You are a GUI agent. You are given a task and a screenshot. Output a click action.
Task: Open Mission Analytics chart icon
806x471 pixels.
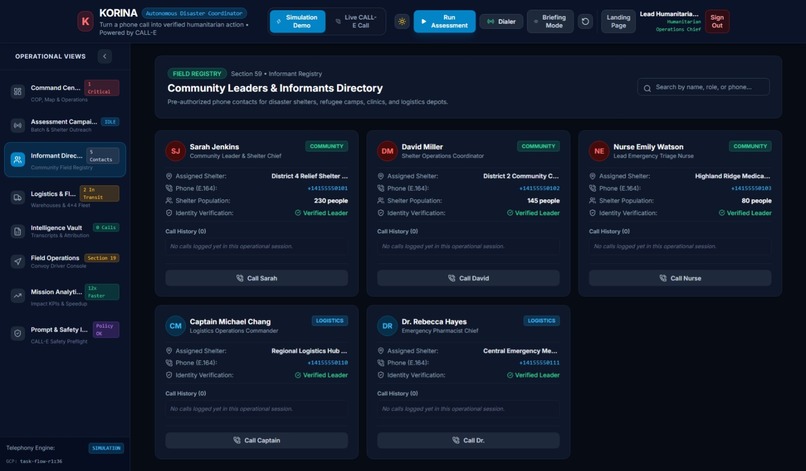18,296
